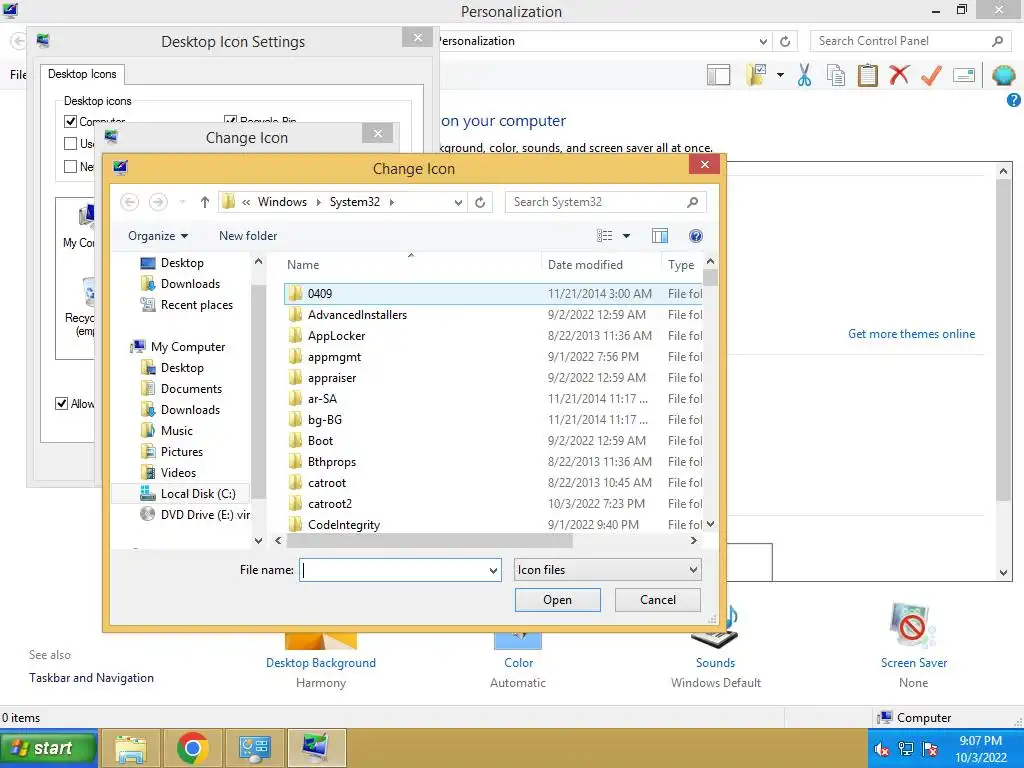Screen dimensions: 1024x768
Task: Open the Icon files type dropdown
Action: coord(607,570)
